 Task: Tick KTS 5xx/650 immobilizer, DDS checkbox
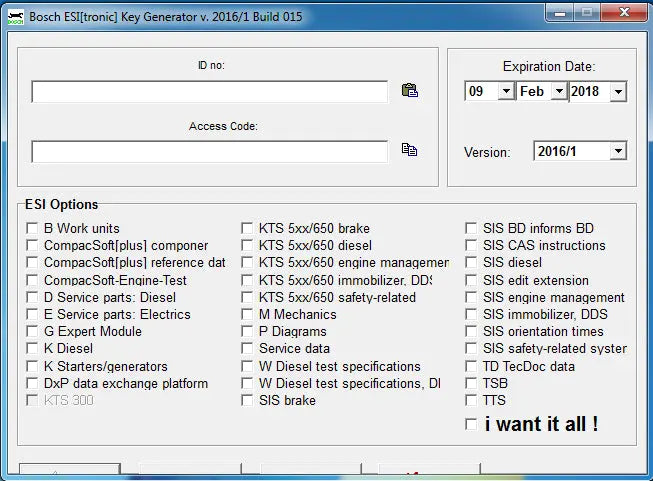[247, 280]
